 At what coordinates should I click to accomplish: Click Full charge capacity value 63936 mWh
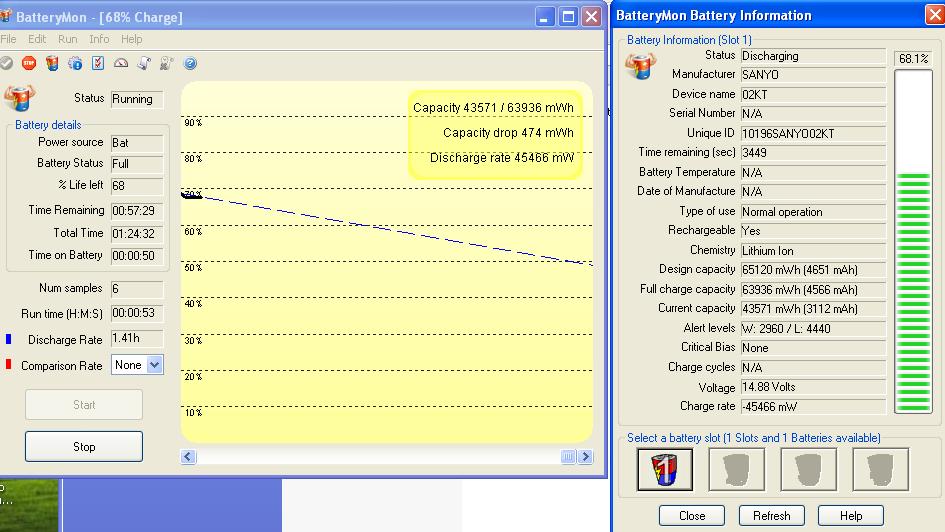(813, 290)
